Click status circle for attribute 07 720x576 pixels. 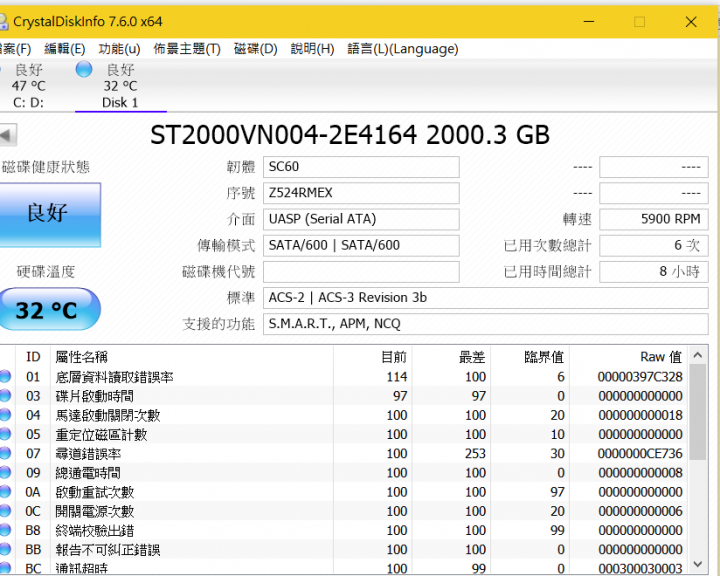point(5,453)
